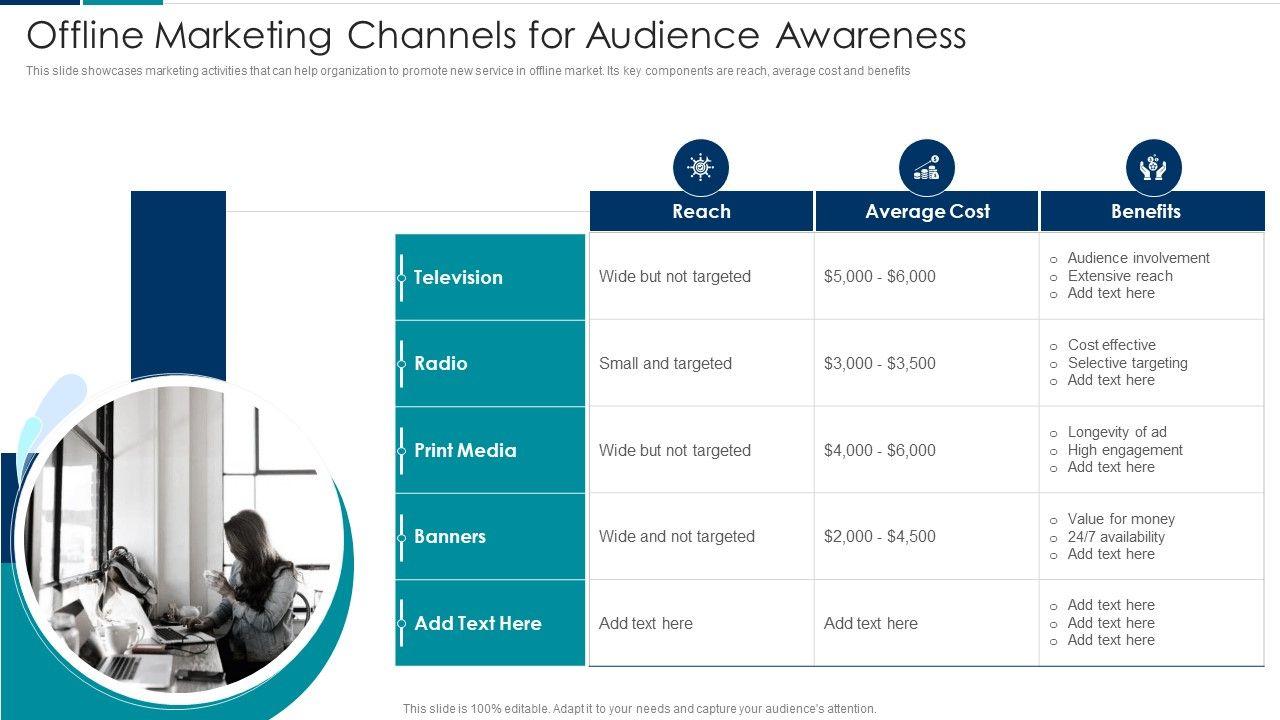
Task: Select the Reach column header
Action: pos(701,212)
